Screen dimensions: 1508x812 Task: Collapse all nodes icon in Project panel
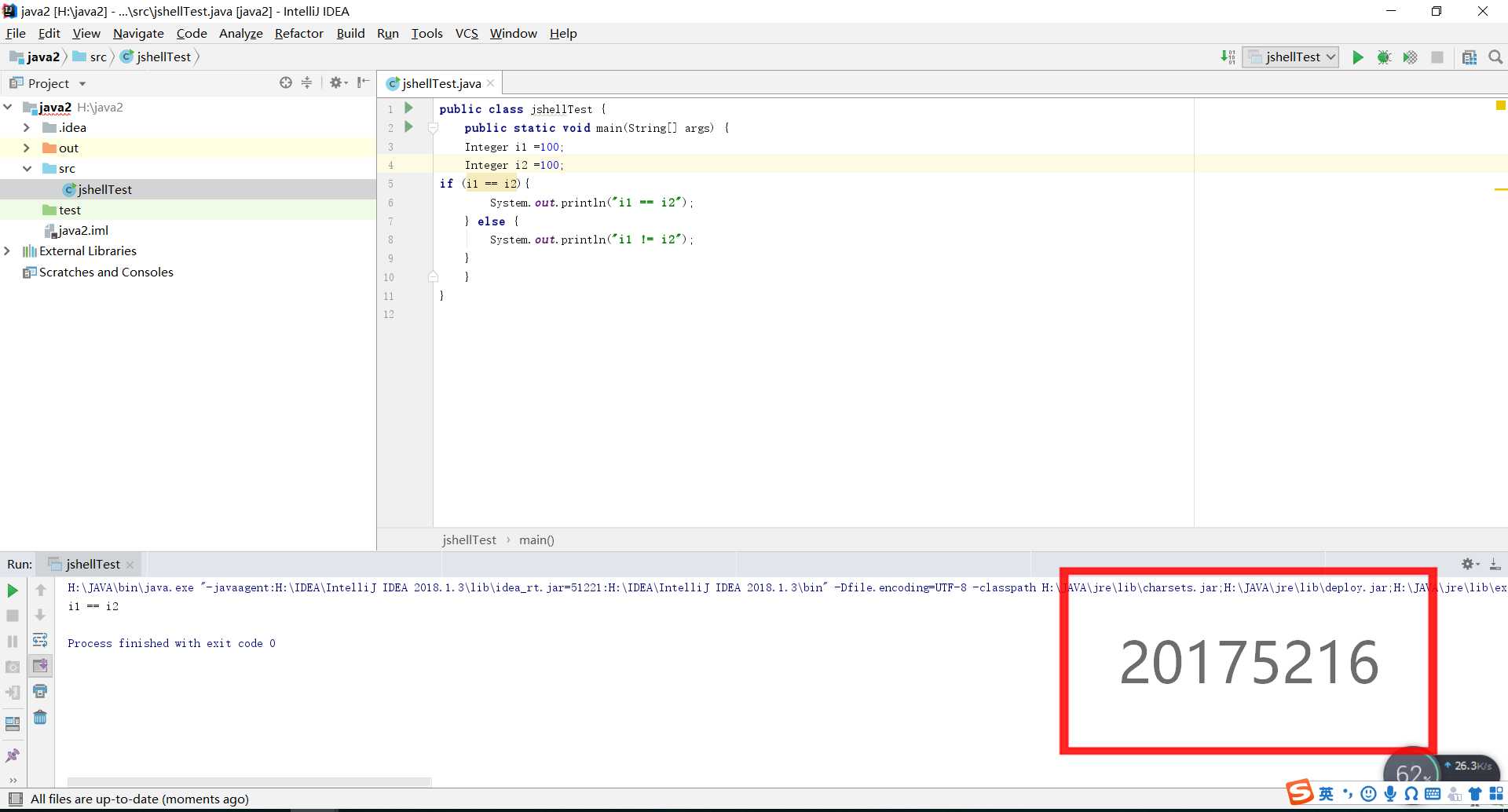click(306, 82)
